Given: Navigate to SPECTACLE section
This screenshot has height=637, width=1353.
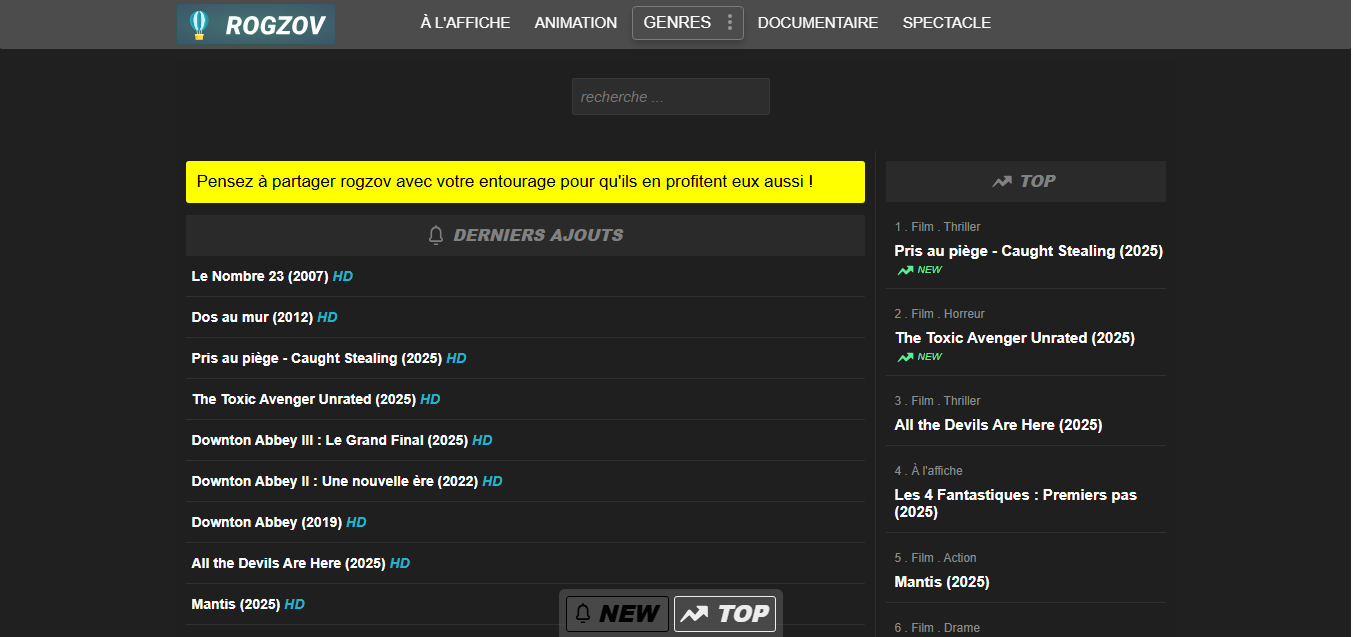Looking at the screenshot, I should pyautogui.click(x=946, y=23).
